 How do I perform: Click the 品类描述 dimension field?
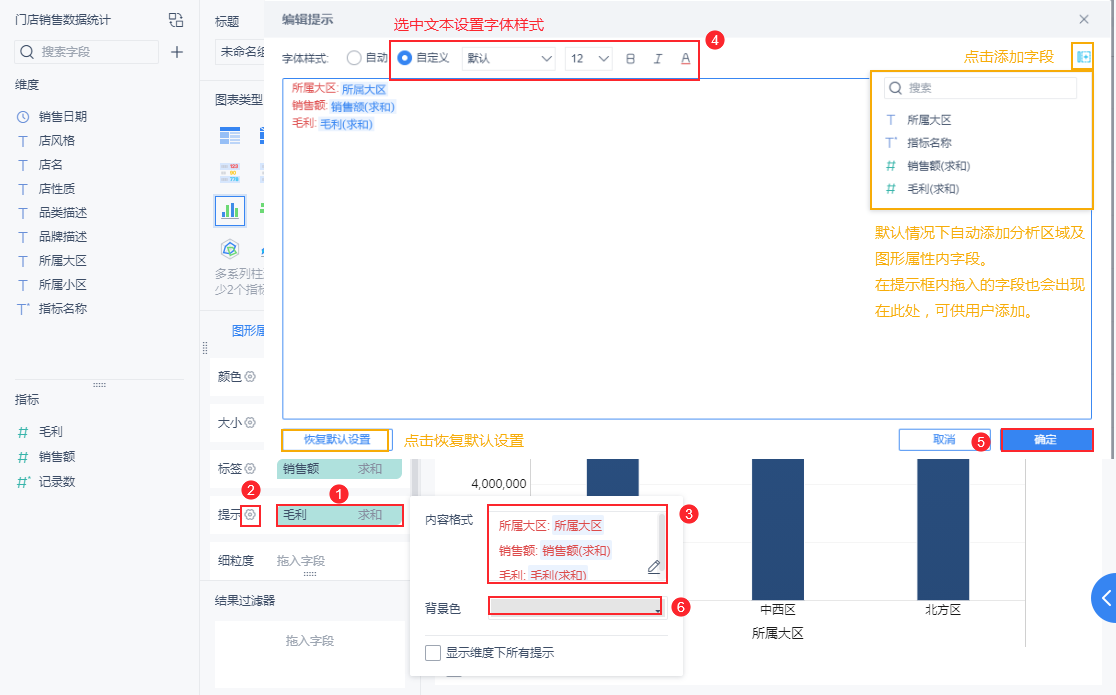coord(63,213)
